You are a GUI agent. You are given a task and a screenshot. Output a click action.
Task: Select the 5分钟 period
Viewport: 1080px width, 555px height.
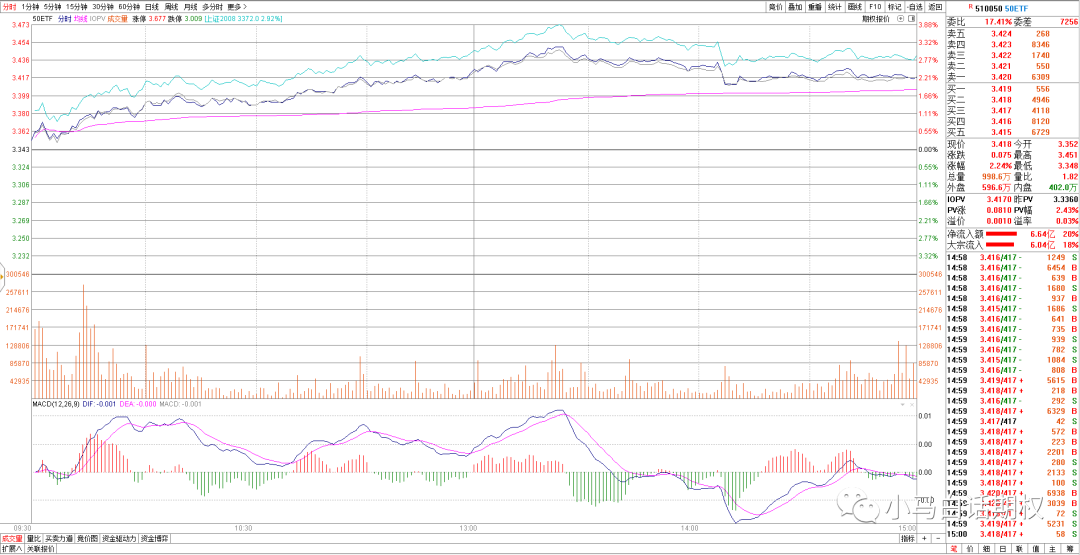[x=52, y=7]
